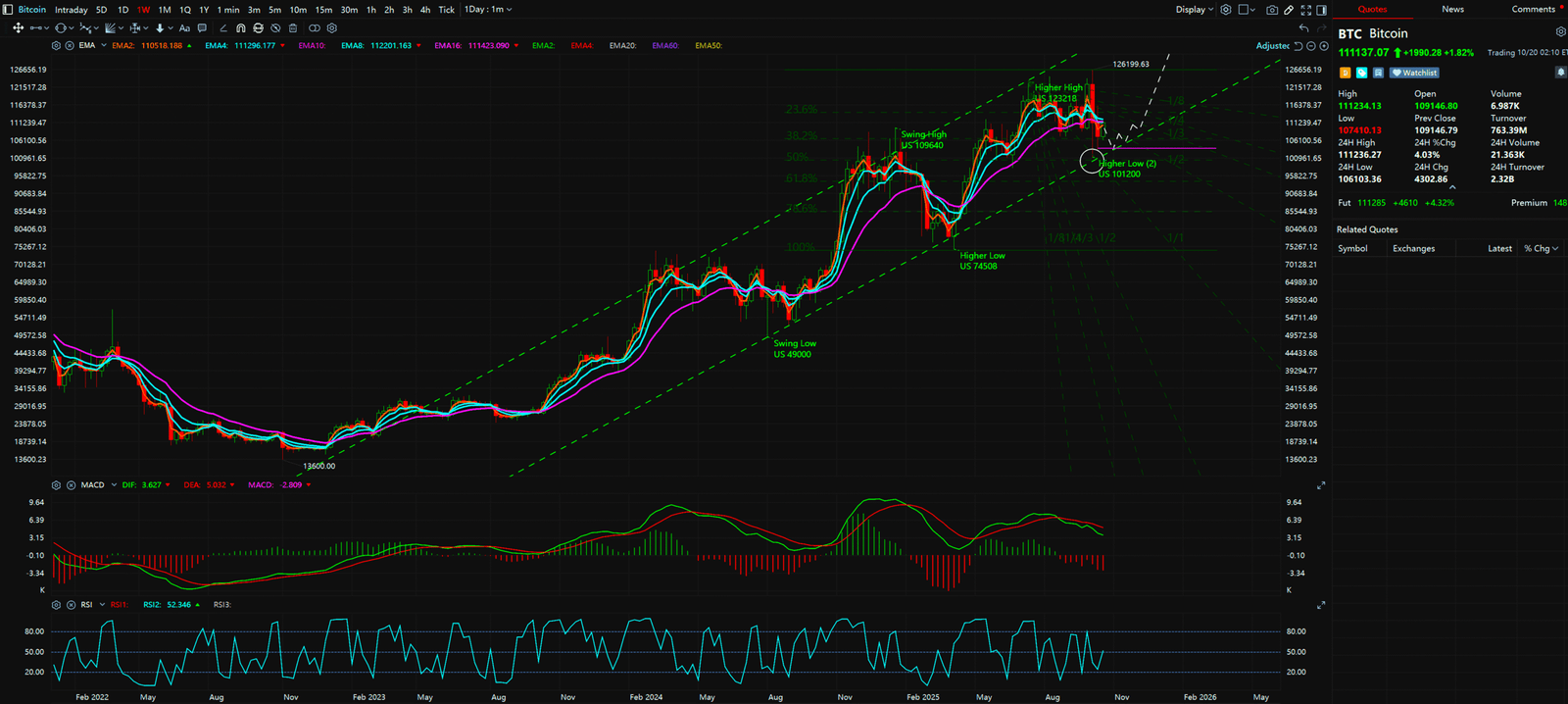Select the 1M timeframe tab
Viewport: 1568px width, 704px height.
coord(165,10)
